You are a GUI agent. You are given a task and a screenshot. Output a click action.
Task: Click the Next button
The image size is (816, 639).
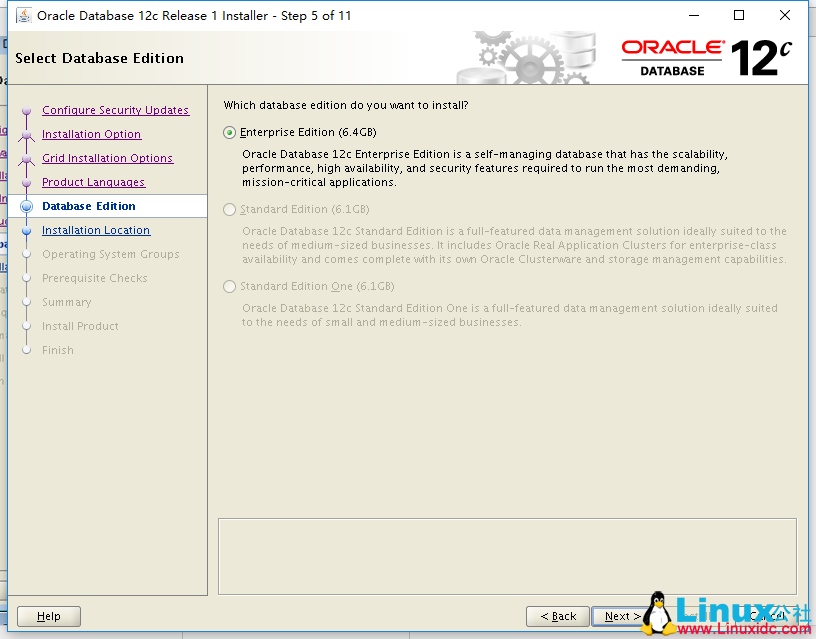[621, 616]
